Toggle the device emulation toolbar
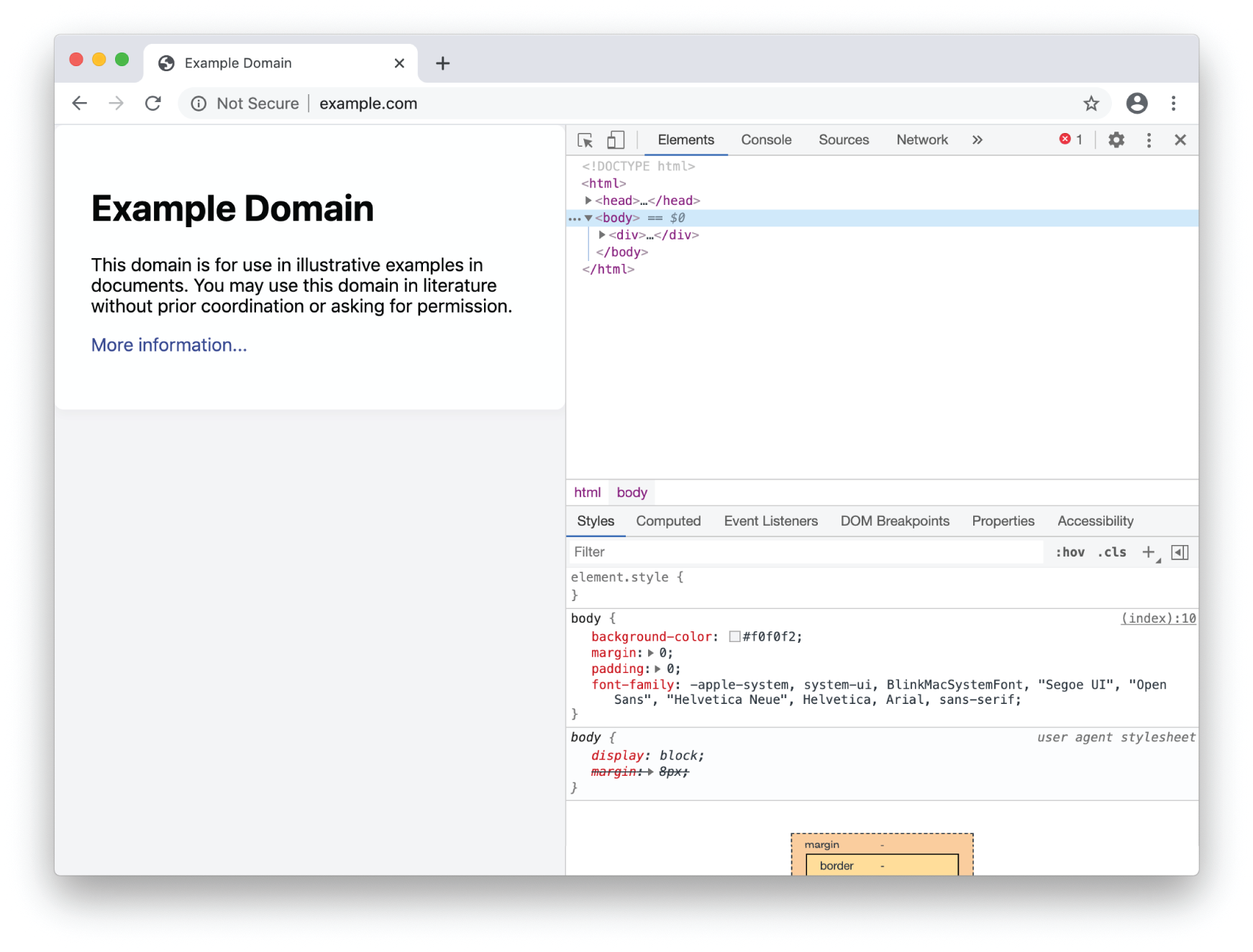 (x=615, y=139)
